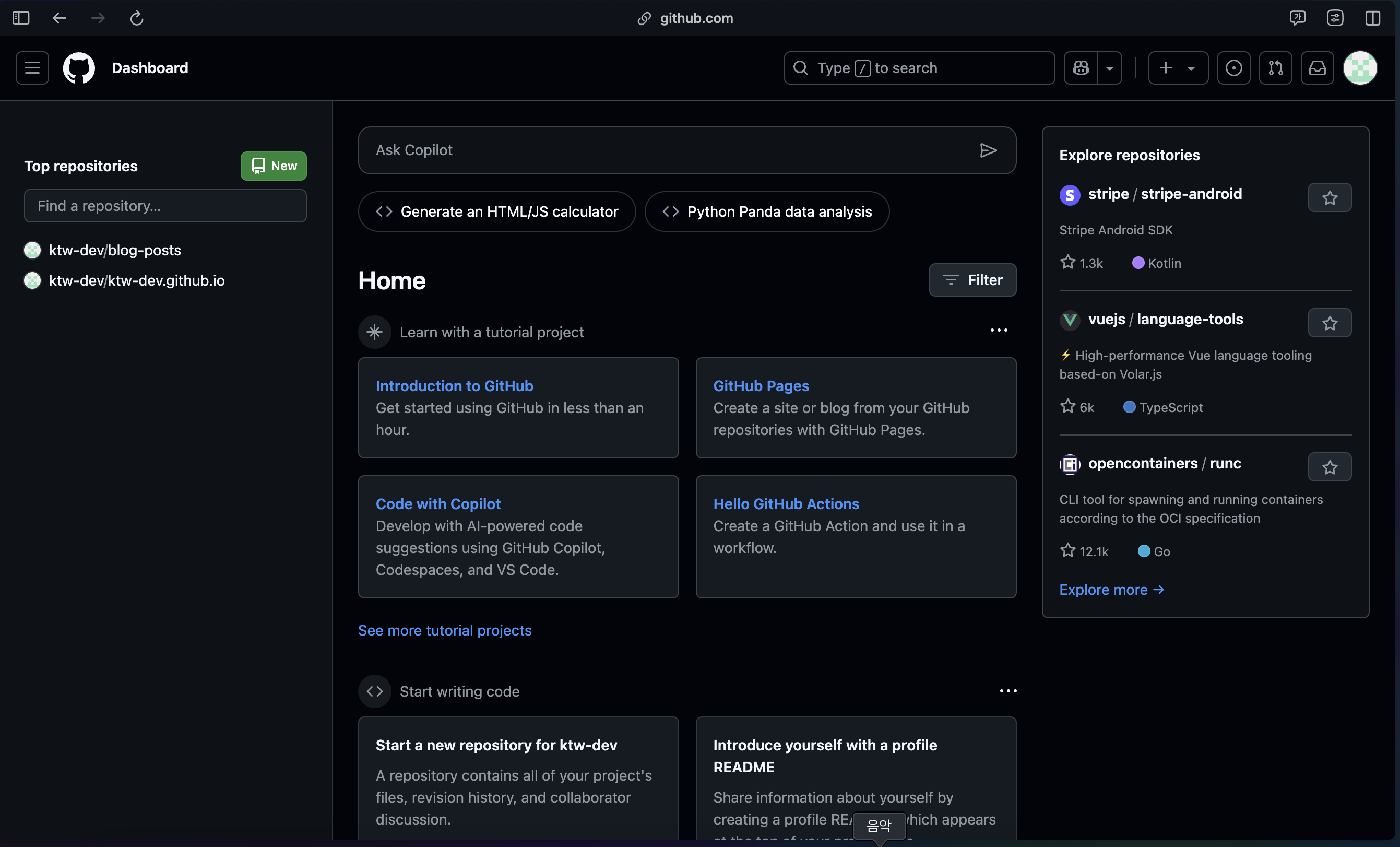Image resolution: width=1400 pixels, height=847 pixels.
Task: Click the opencontainers logo icon
Action: pyautogui.click(x=1070, y=464)
